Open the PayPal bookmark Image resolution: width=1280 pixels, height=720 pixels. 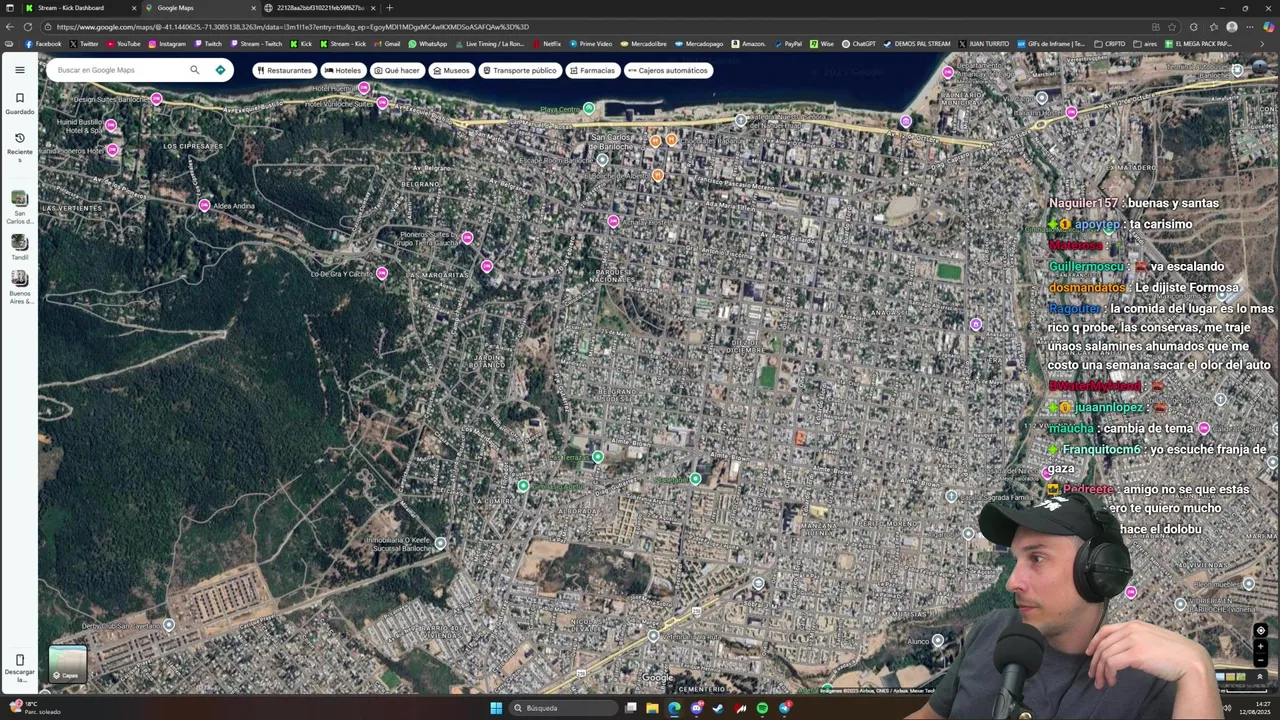click(787, 44)
